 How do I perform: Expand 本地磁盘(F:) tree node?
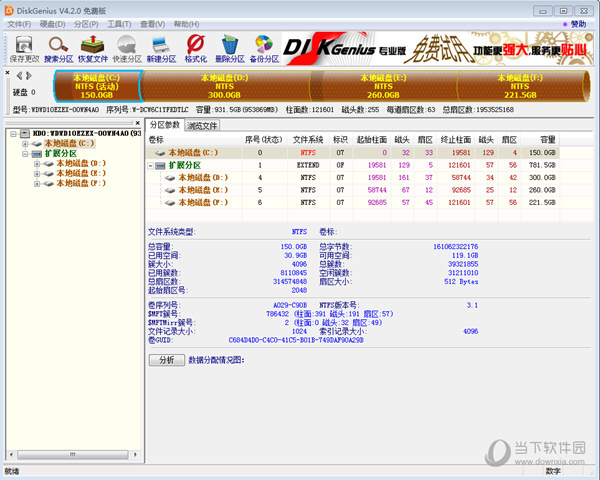[x=37, y=184]
